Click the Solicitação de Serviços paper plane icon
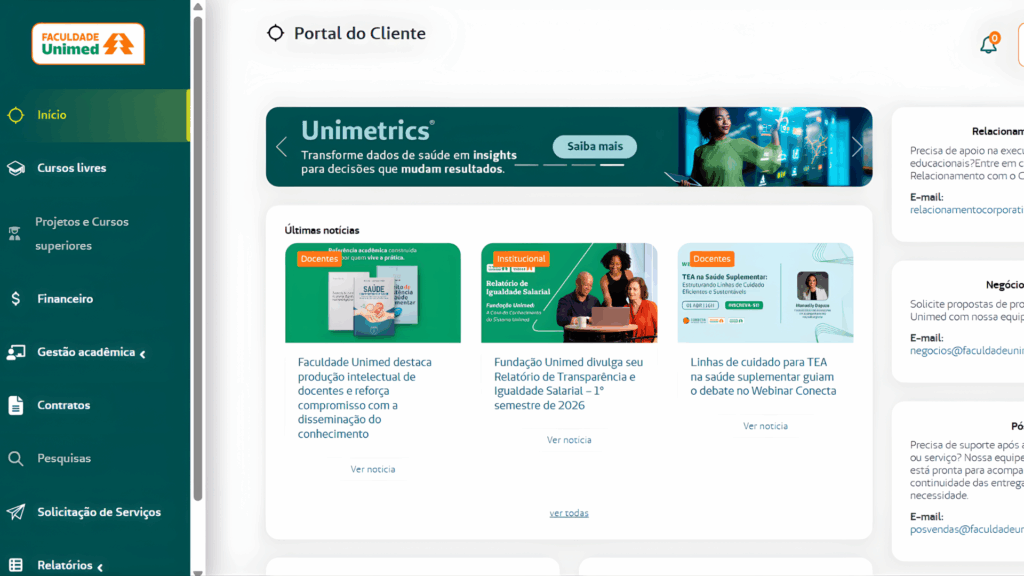The height and width of the screenshot is (576, 1024). click(x=16, y=512)
